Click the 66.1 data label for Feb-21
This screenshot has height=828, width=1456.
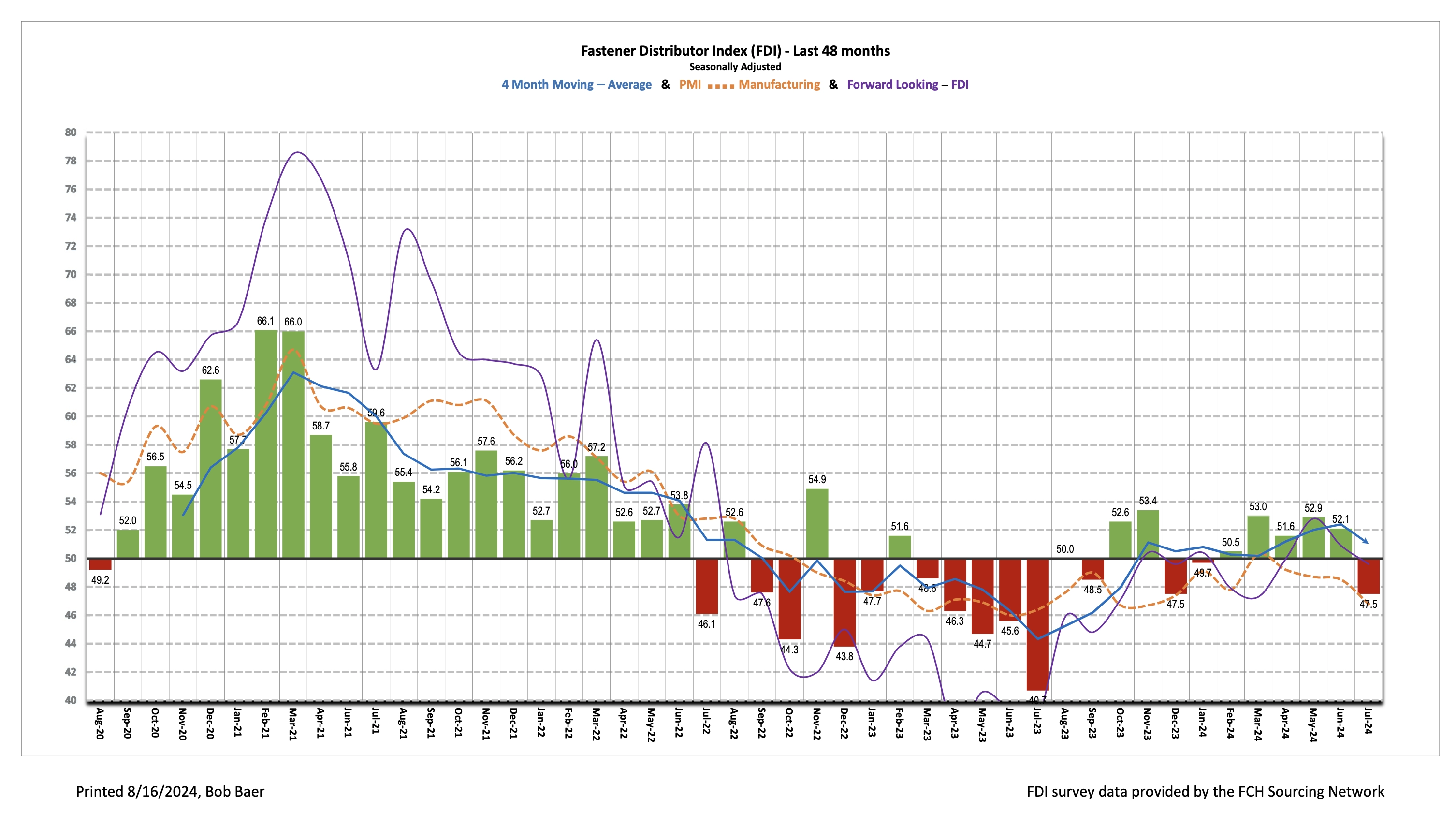[265, 321]
